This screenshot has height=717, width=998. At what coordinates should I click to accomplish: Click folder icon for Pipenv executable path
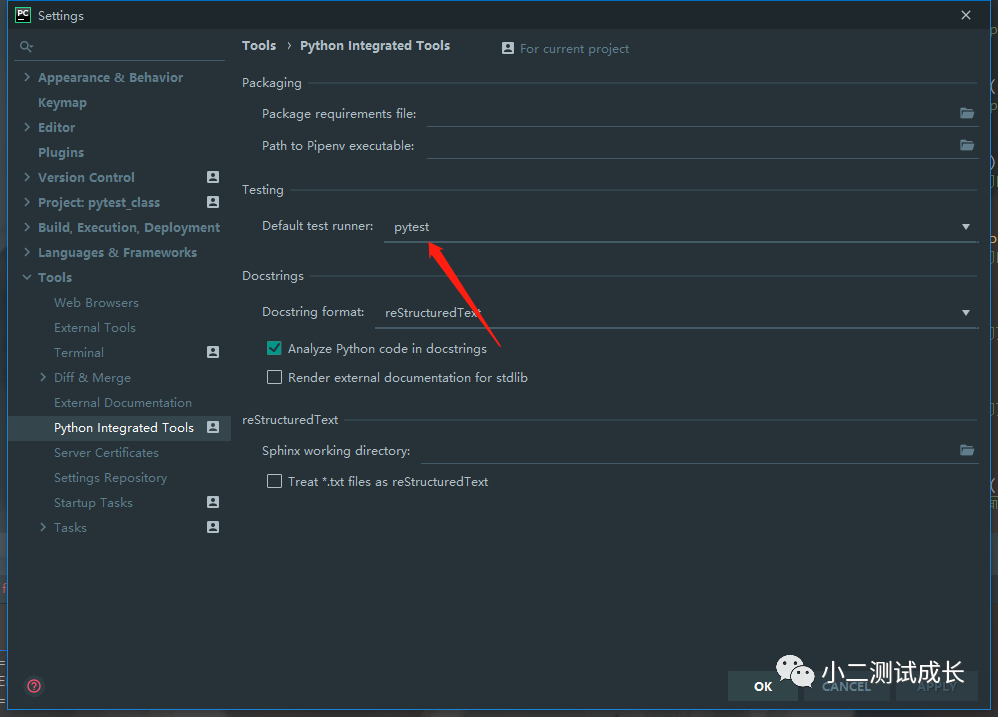(967, 145)
